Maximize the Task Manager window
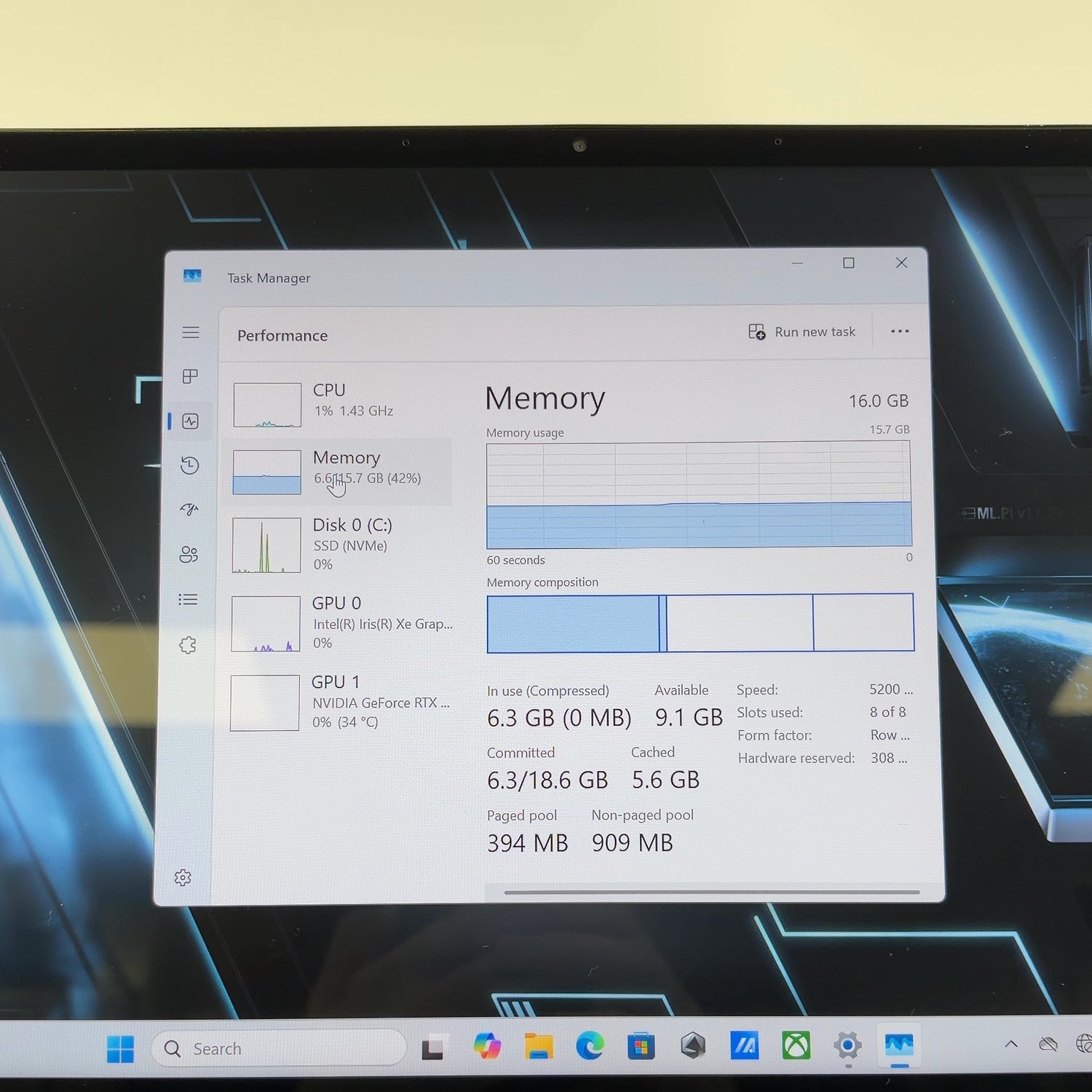The width and height of the screenshot is (1092, 1092). click(849, 263)
